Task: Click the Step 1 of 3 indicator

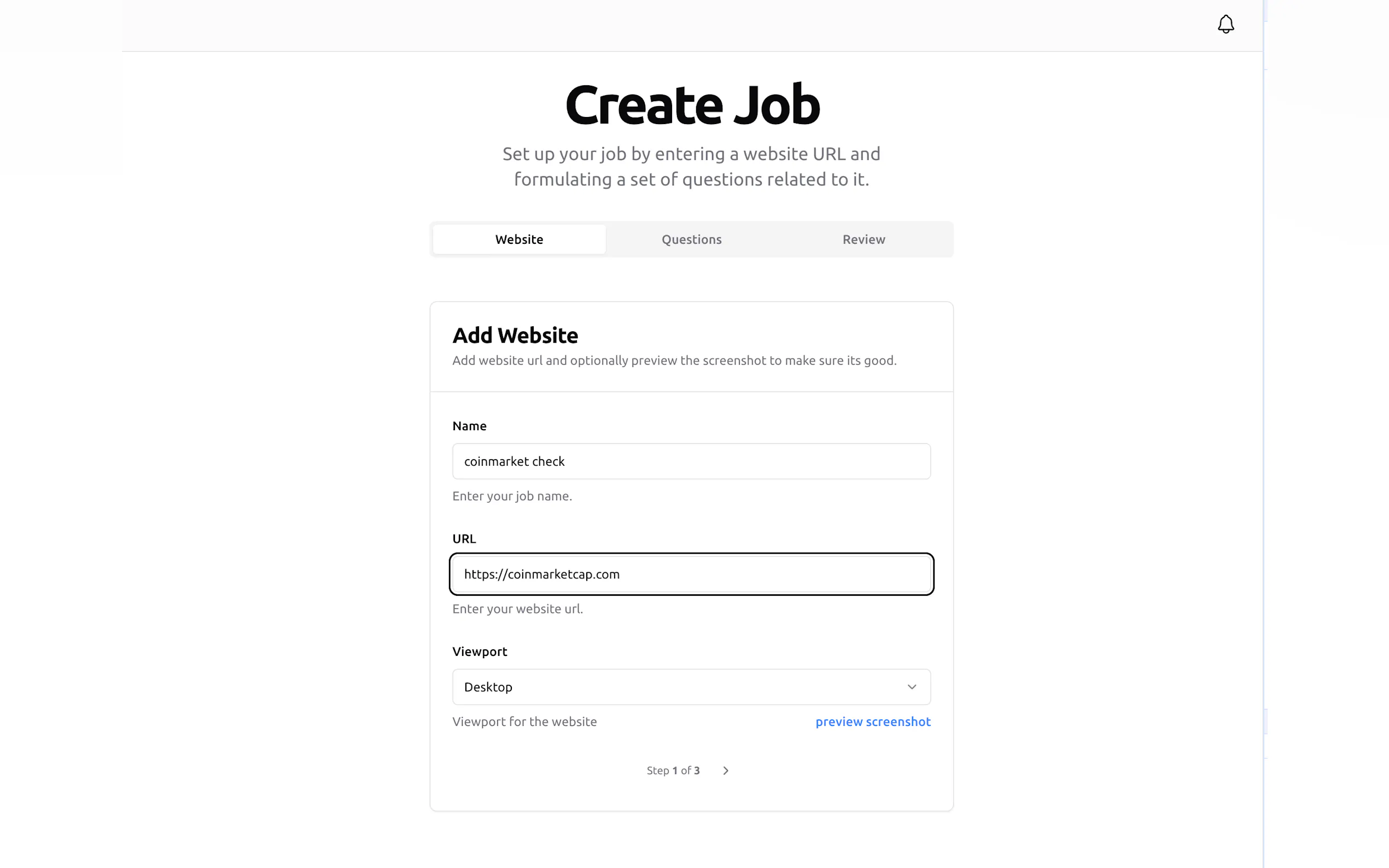Action: tap(673, 770)
